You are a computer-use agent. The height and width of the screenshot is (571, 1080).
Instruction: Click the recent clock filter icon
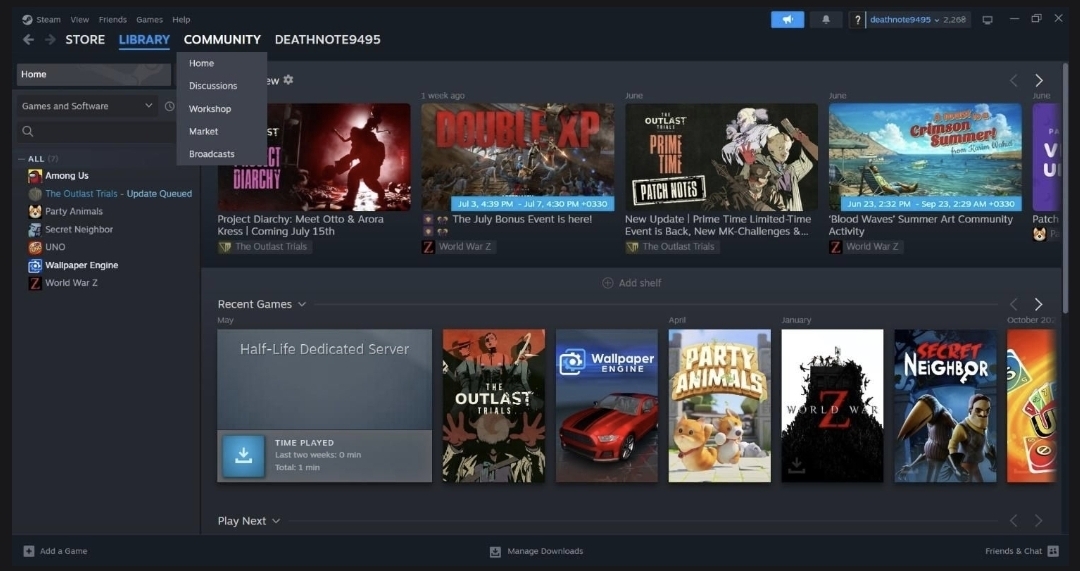pyautogui.click(x=169, y=106)
